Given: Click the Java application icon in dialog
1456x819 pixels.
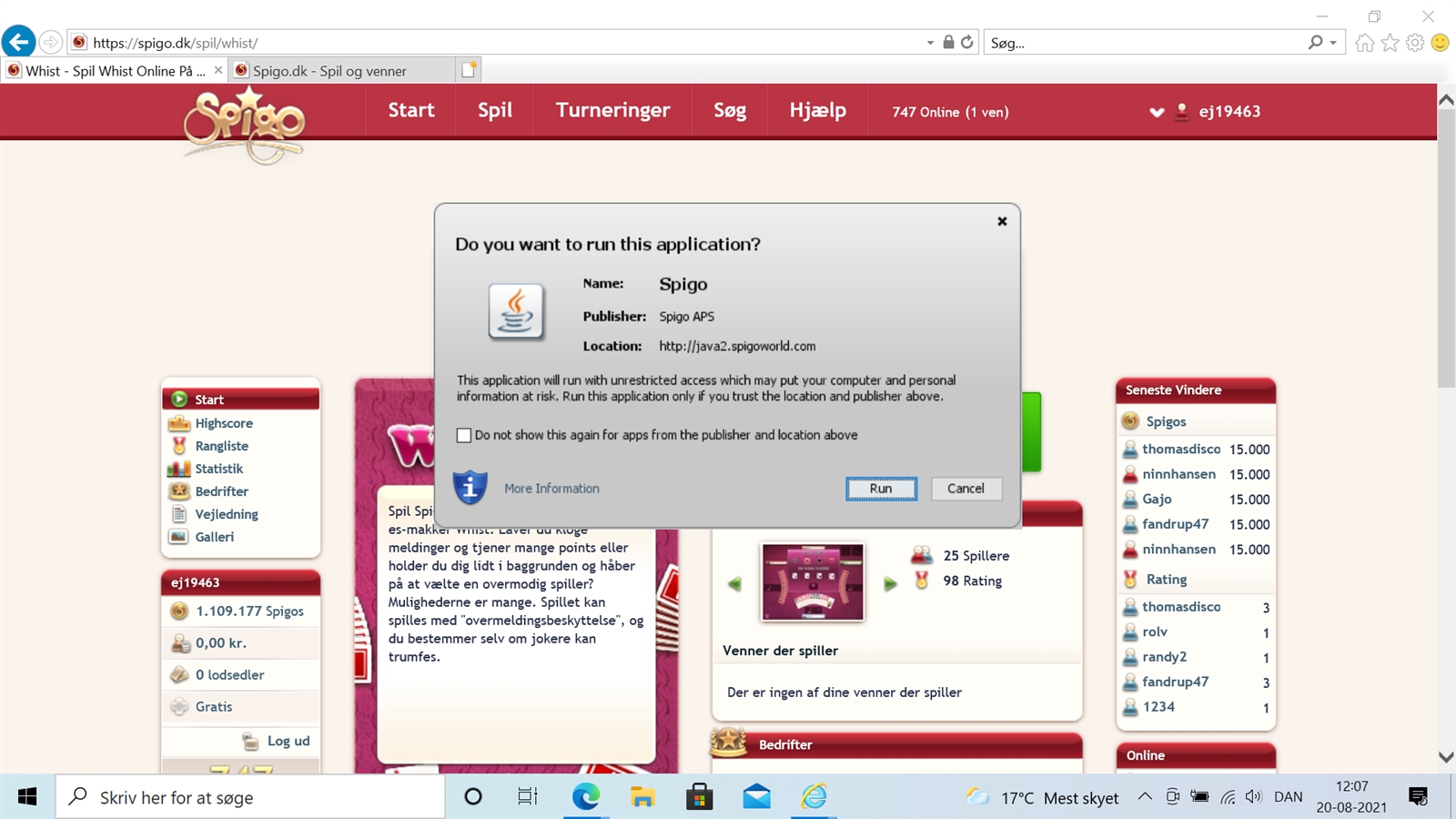Looking at the screenshot, I should [x=516, y=311].
